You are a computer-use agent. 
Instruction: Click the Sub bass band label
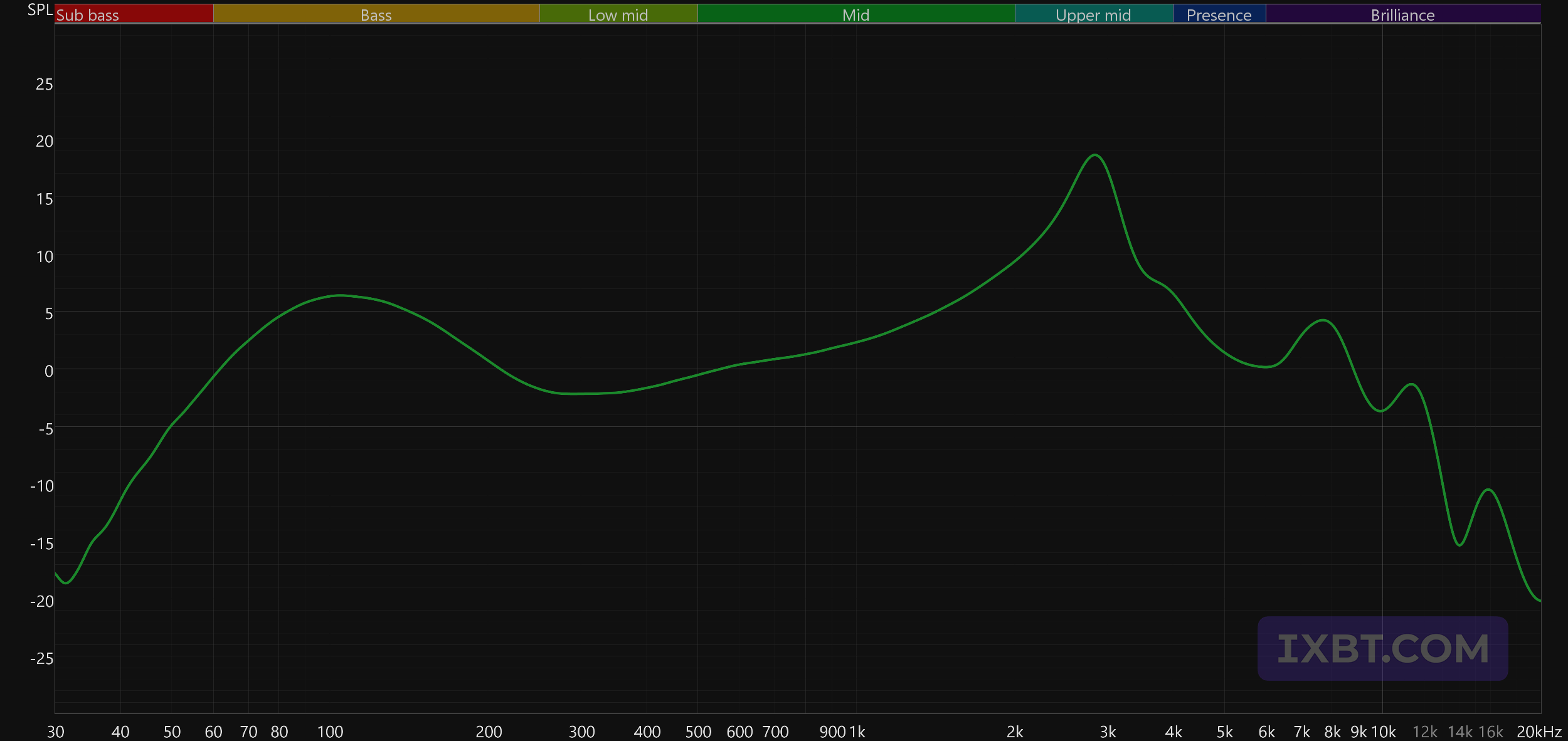pos(88,14)
